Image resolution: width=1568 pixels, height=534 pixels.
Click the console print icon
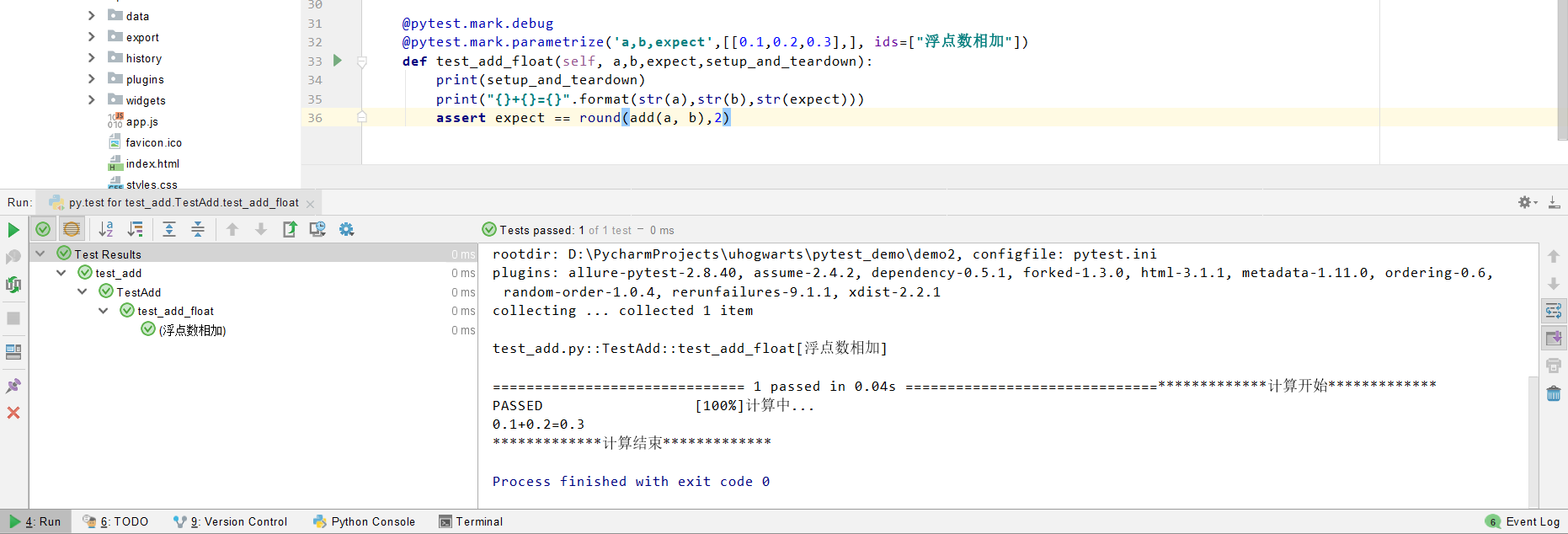point(1554,366)
